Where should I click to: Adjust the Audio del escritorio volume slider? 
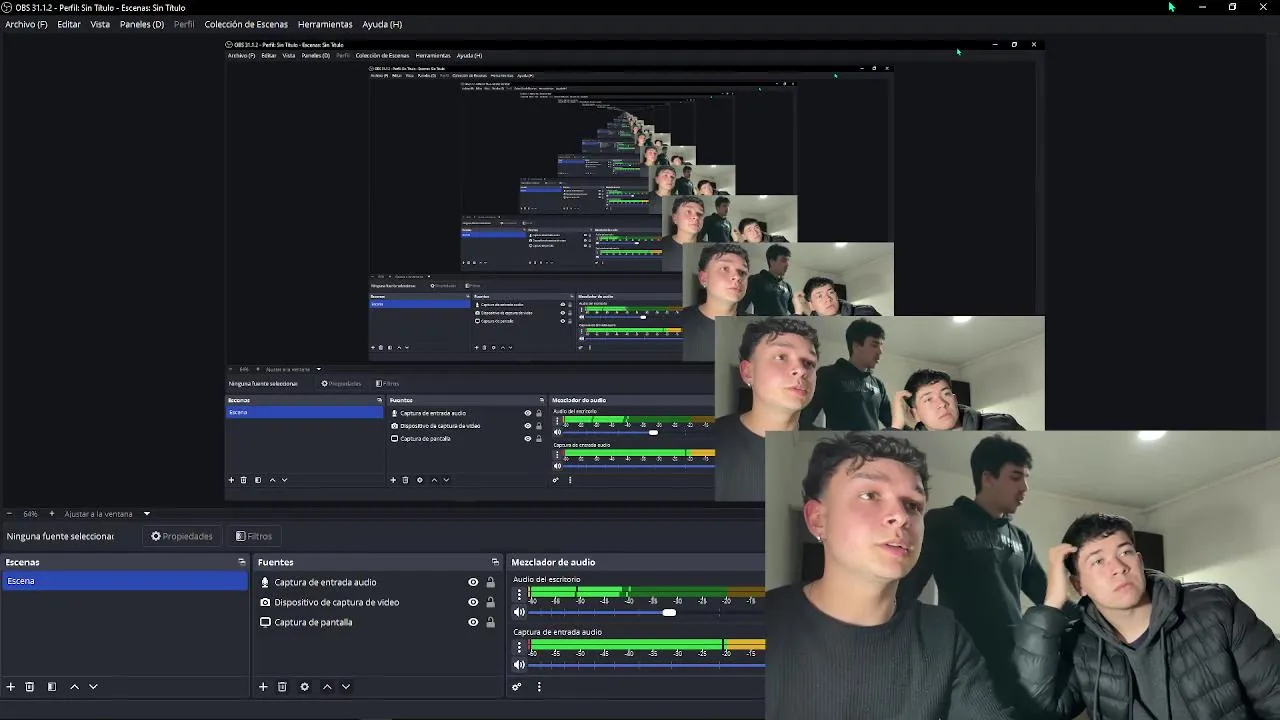(x=669, y=612)
